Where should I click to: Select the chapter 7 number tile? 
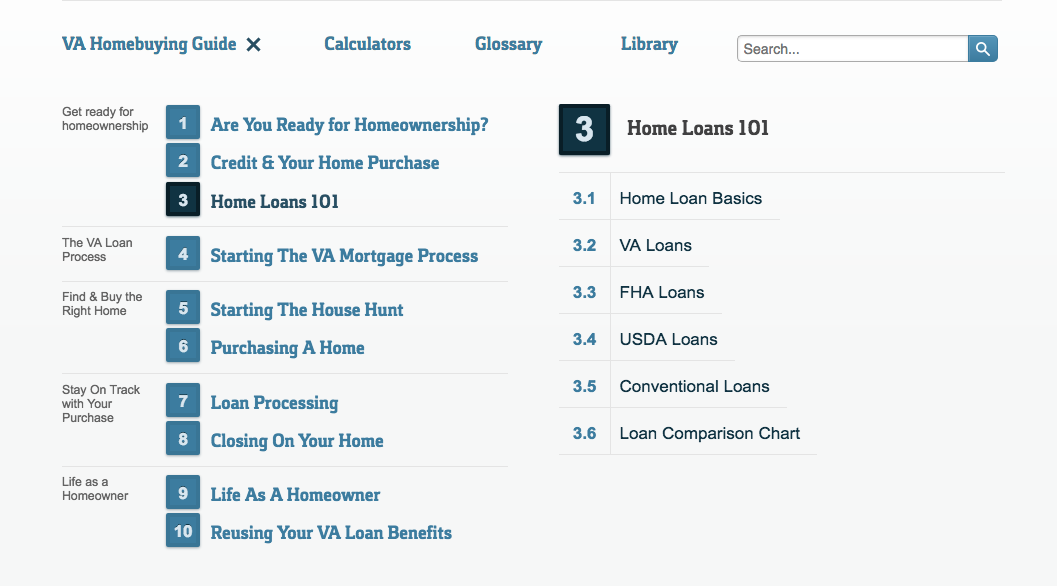pyautogui.click(x=183, y=401)
